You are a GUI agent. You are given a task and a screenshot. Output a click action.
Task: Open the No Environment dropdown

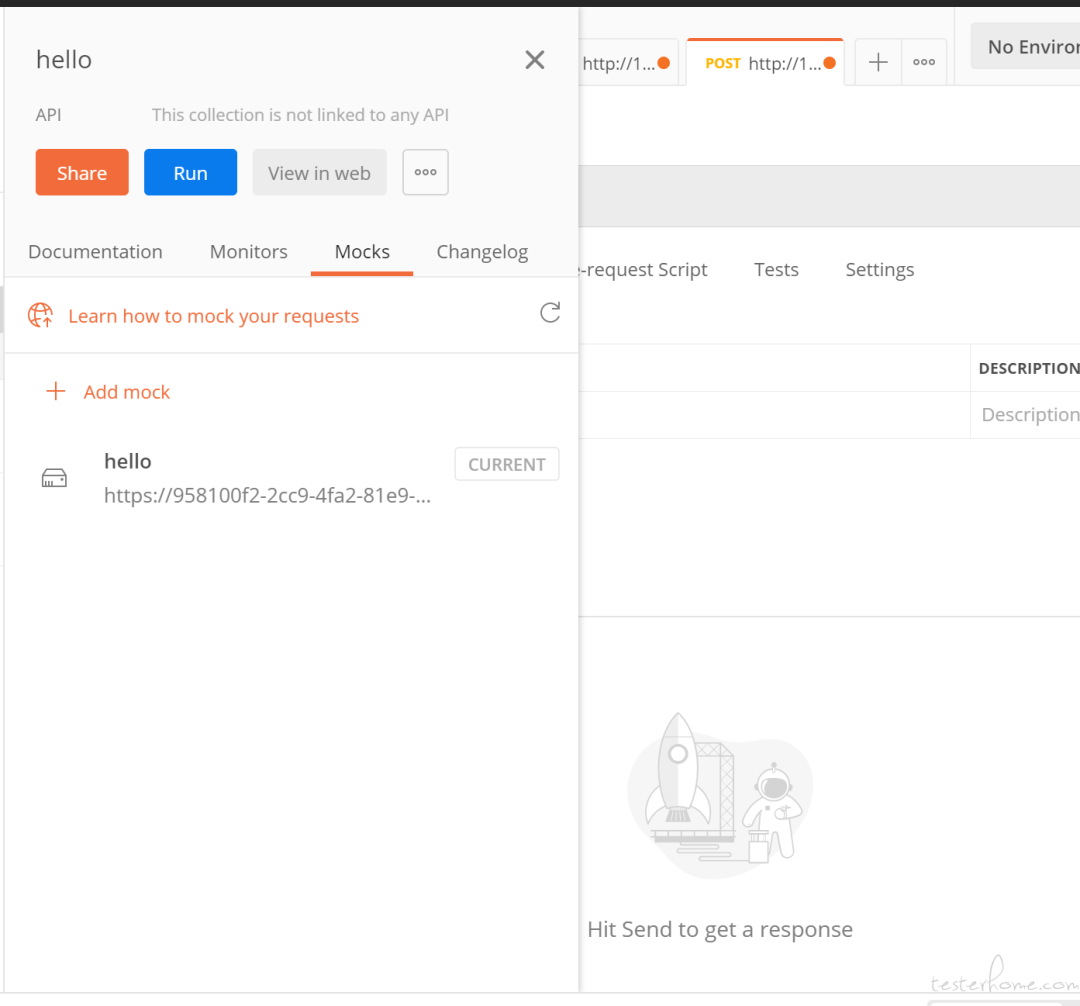point(1026,47)
